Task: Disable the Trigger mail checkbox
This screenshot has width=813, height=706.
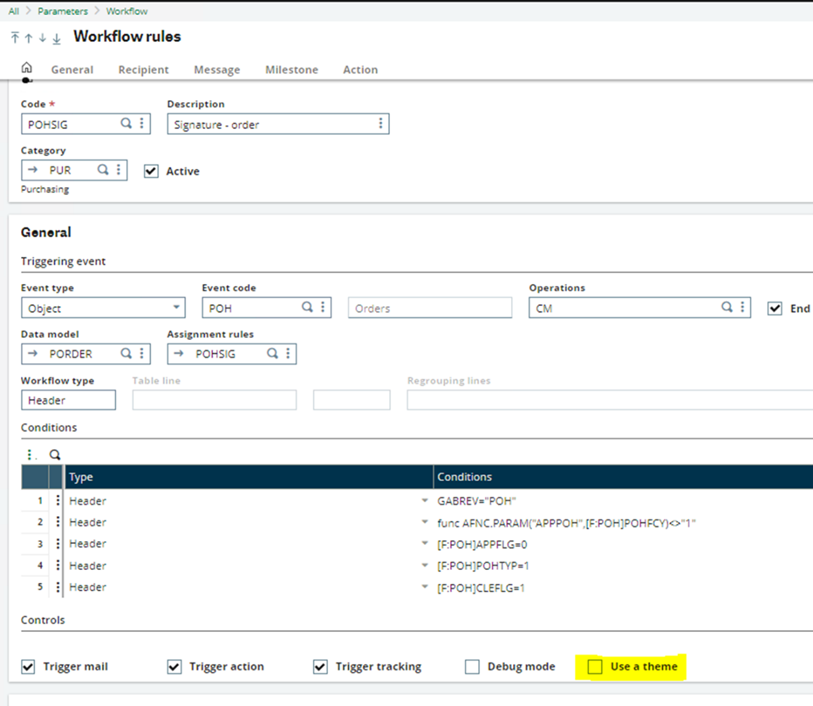Action: point(28,667)
